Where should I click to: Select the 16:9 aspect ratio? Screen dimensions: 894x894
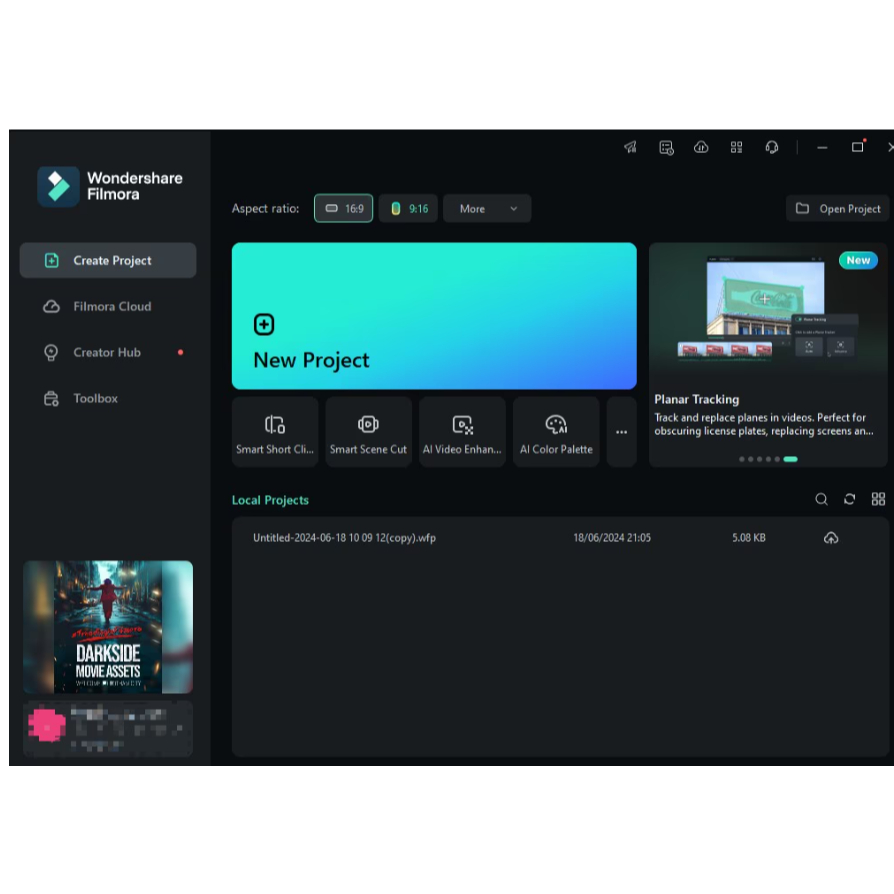tap(343, 208)
